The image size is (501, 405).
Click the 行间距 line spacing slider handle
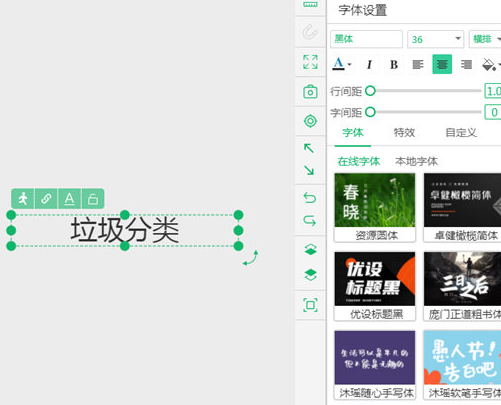(x=370, y=91)
